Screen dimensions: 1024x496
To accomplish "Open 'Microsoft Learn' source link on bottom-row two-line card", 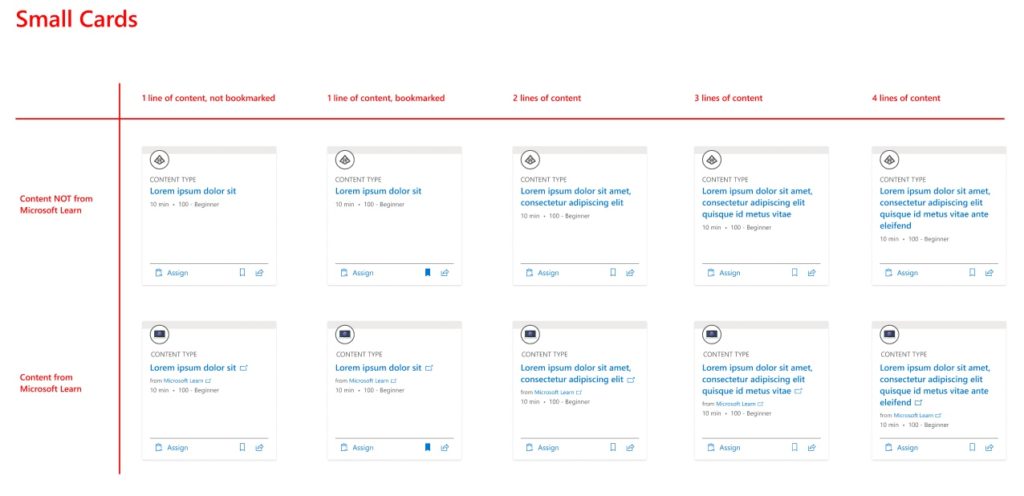I will click(554, 392).
